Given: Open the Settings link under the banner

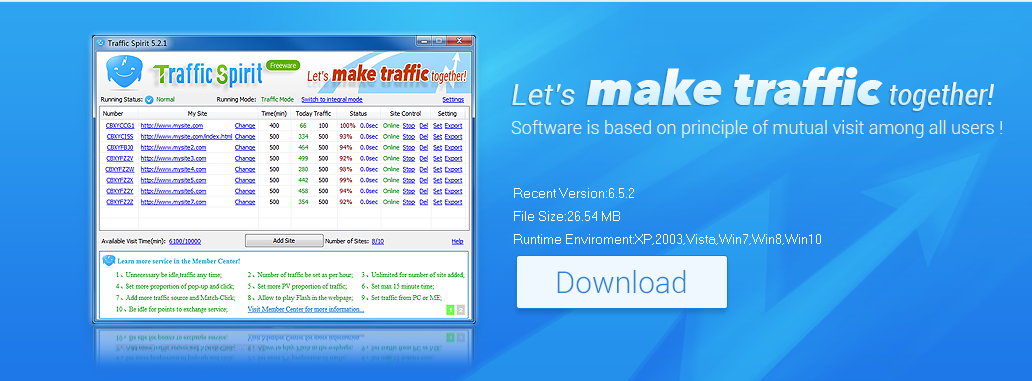Looking at the screenshot, I should click(x=453, y=100).
